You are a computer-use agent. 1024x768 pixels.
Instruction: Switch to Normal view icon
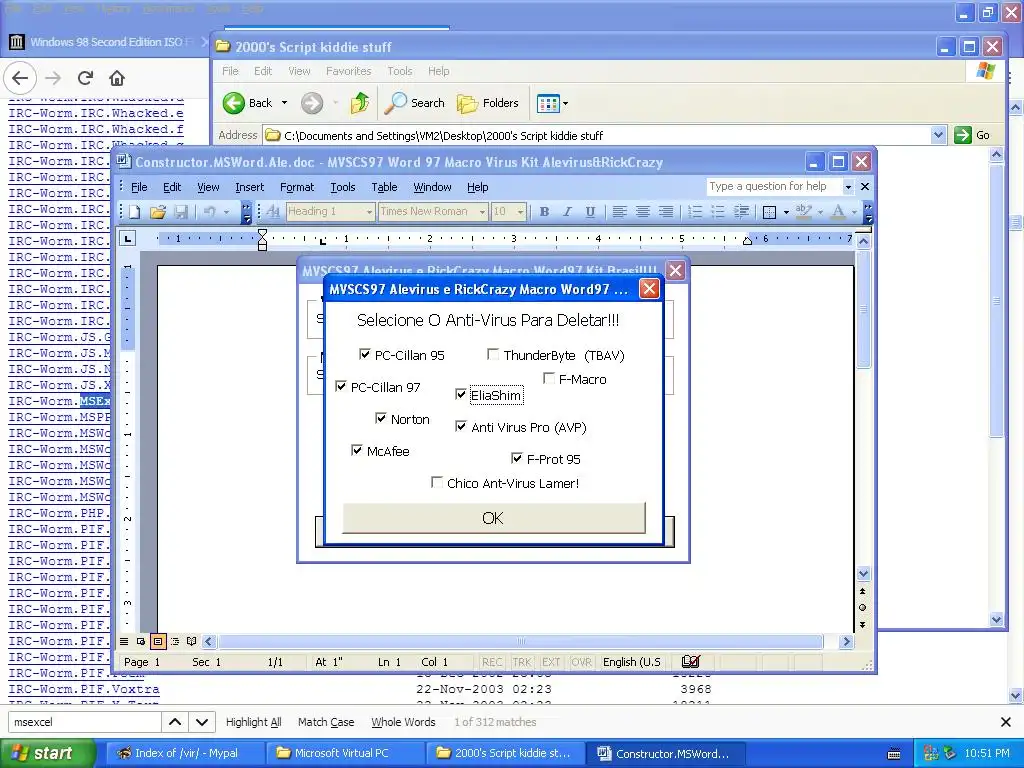[124, 642]
